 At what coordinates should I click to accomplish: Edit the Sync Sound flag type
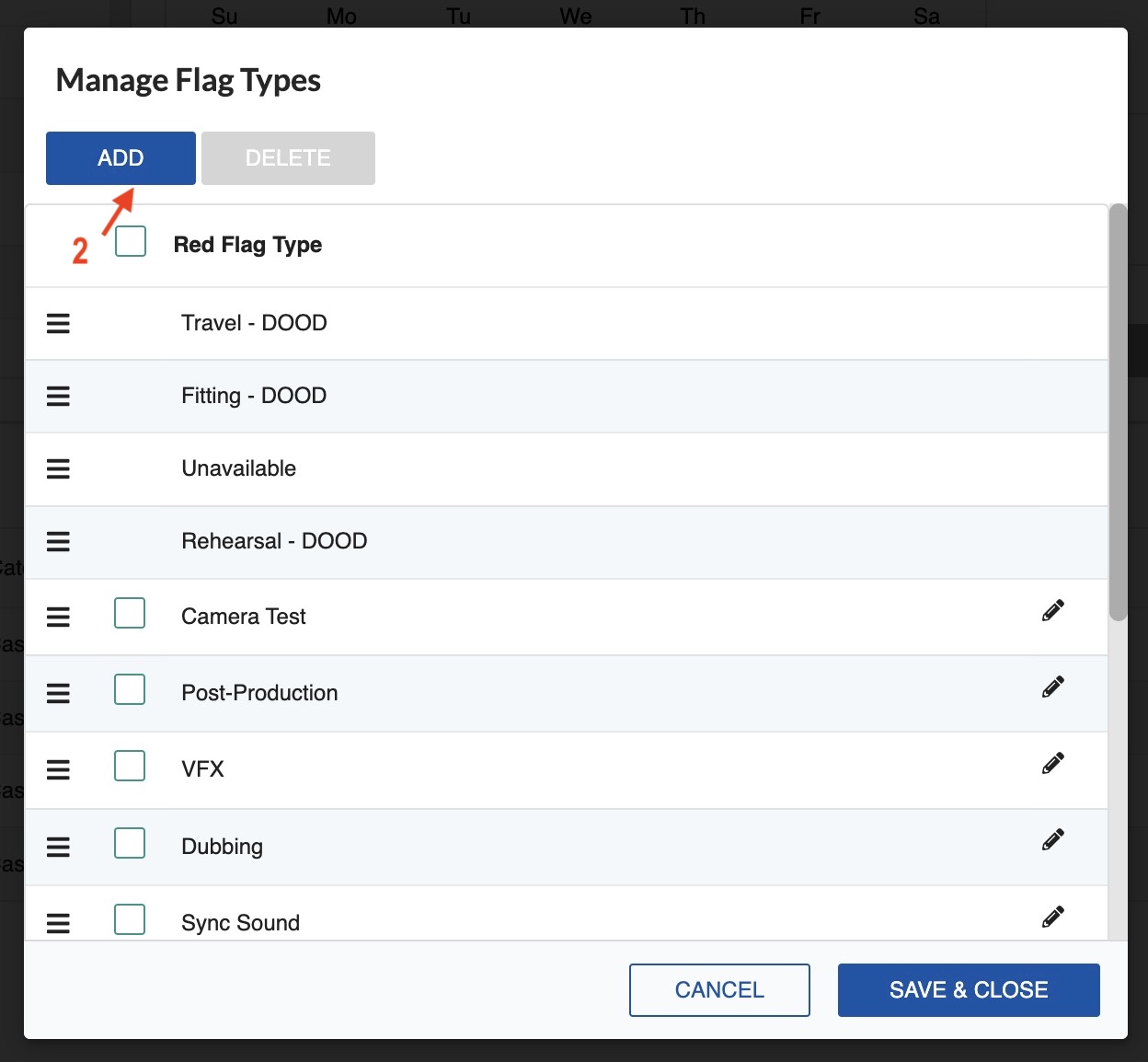click(x=1052, y=917)
